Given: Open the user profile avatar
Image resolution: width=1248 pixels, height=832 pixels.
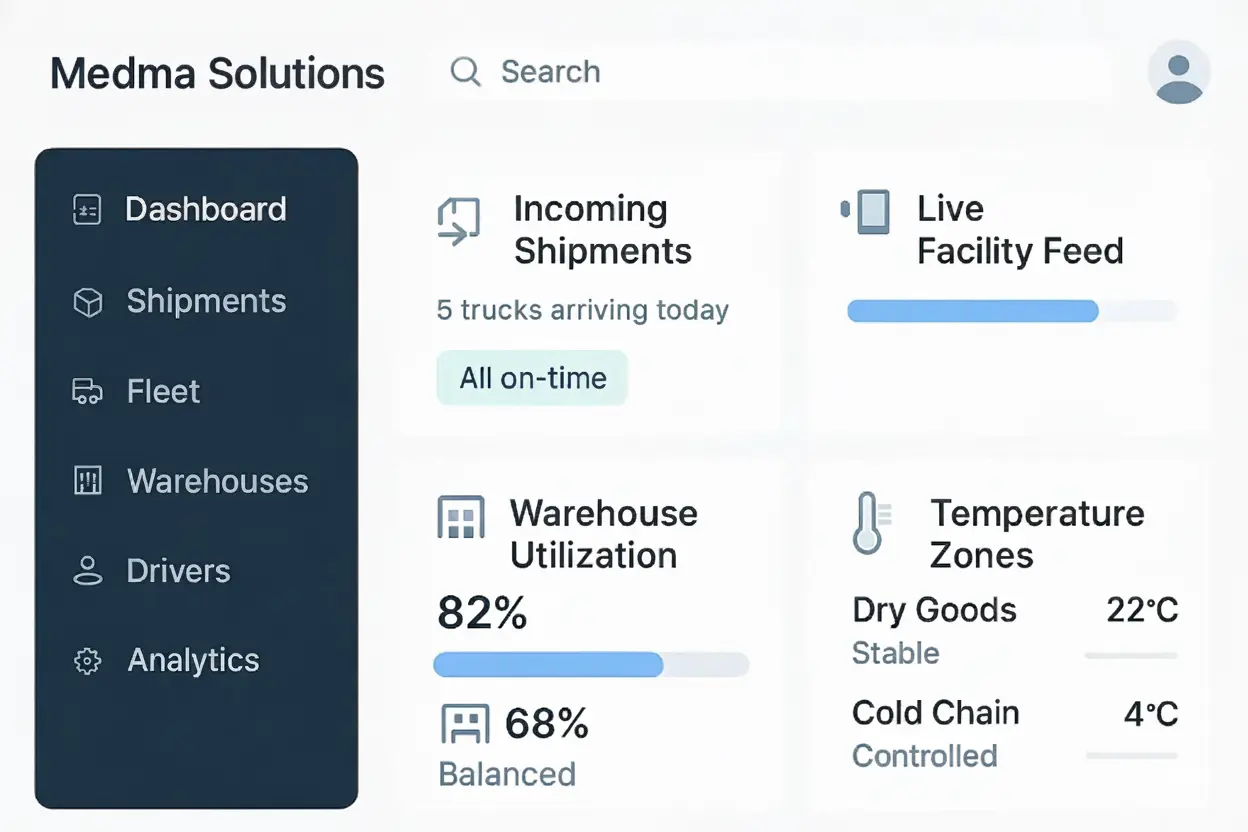Looking at the screenshot, I should (1179, 73).
